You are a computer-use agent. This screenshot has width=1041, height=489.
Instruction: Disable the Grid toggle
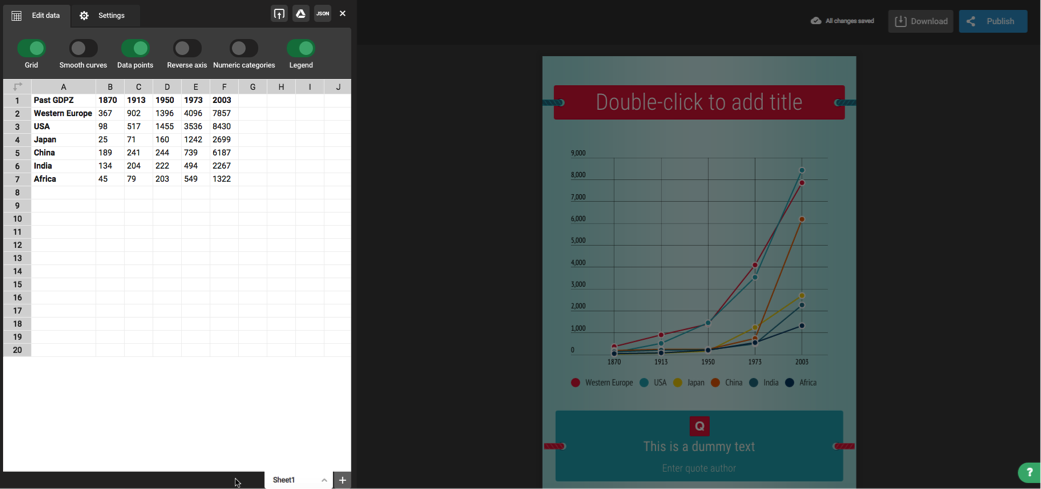(x=31, y=48)
